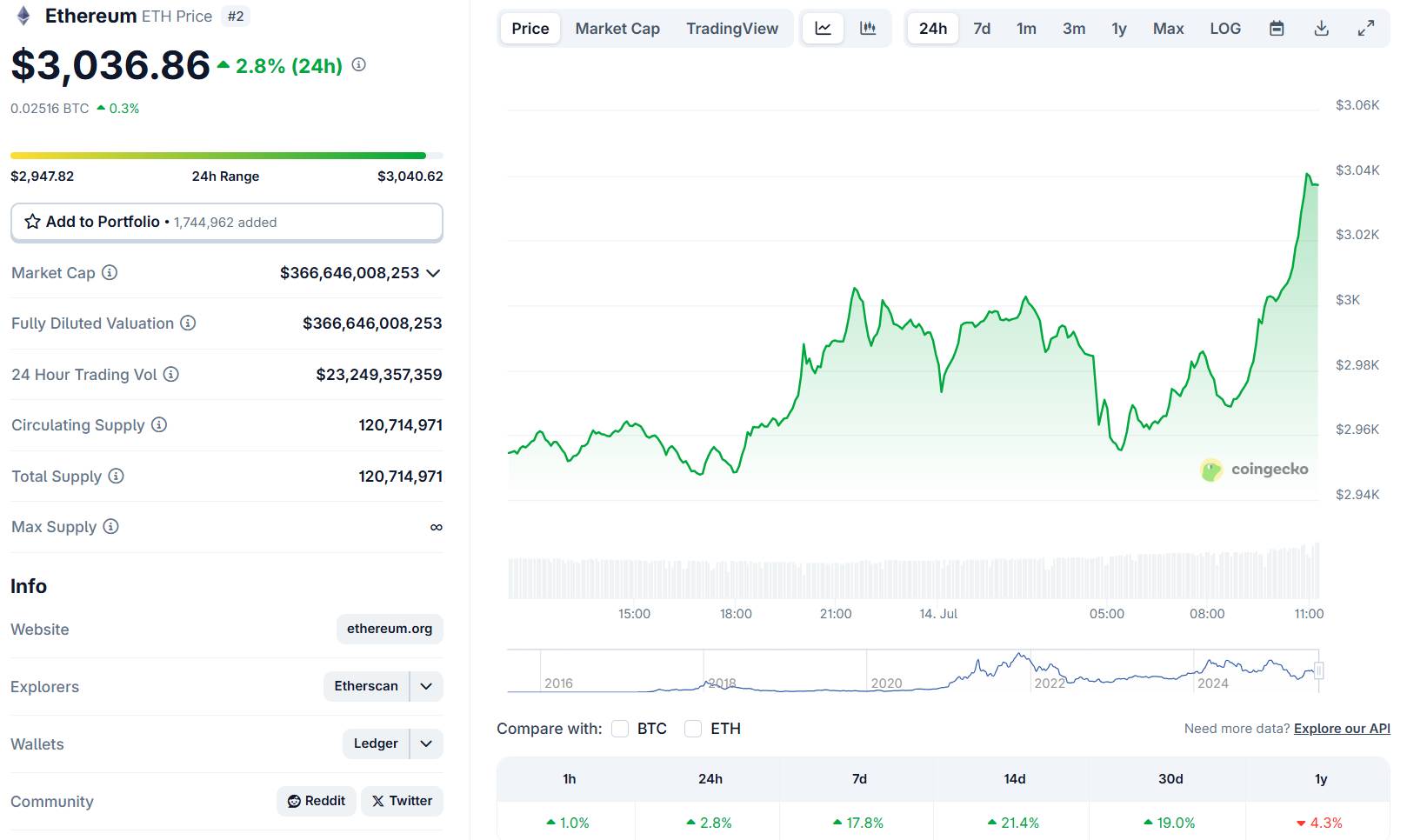Tick the ETH compare checkbox
Image resolution: width=1407 pixels, height=840 pixels.
pos(693,729)
